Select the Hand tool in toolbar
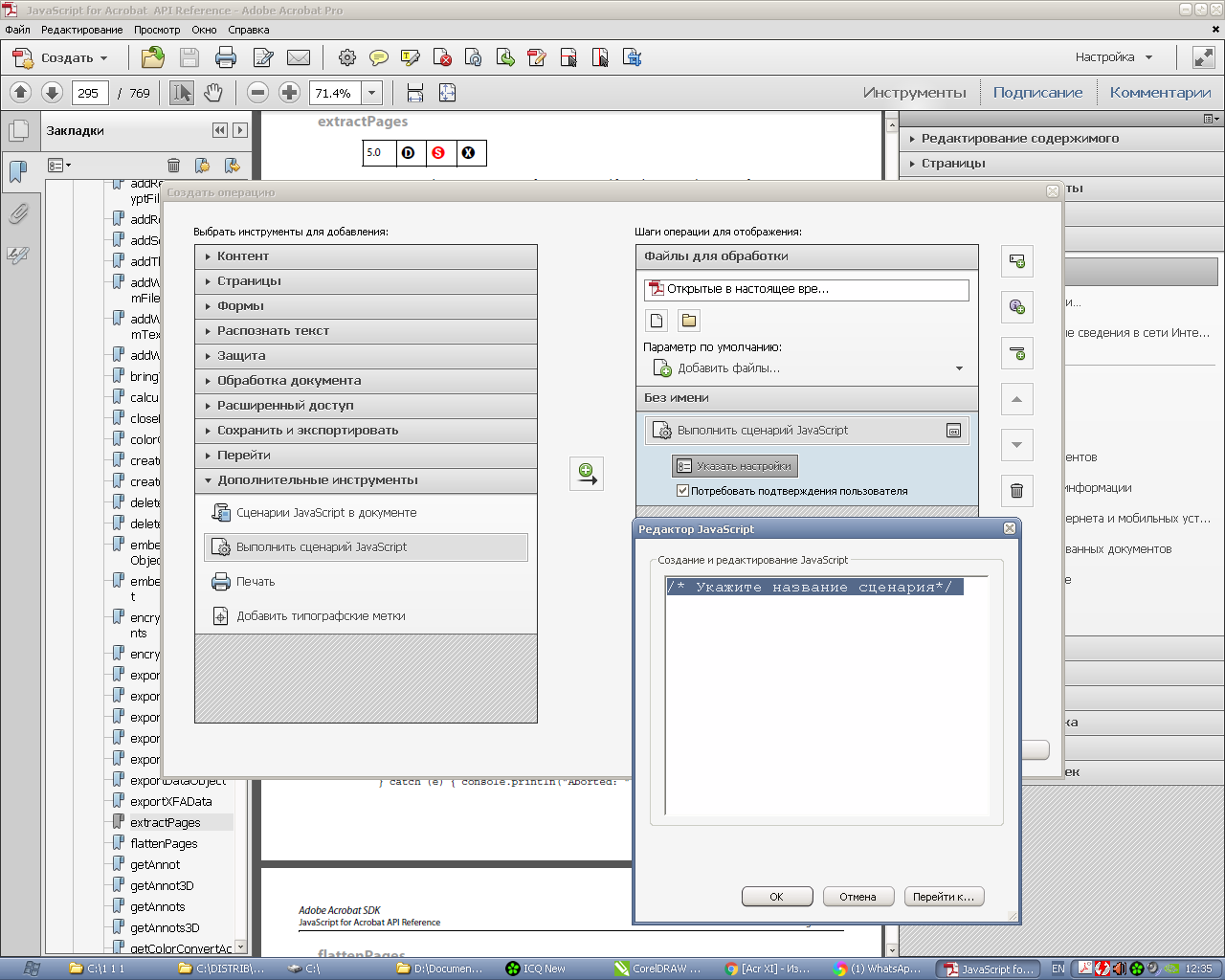 [x=212, y=93]
